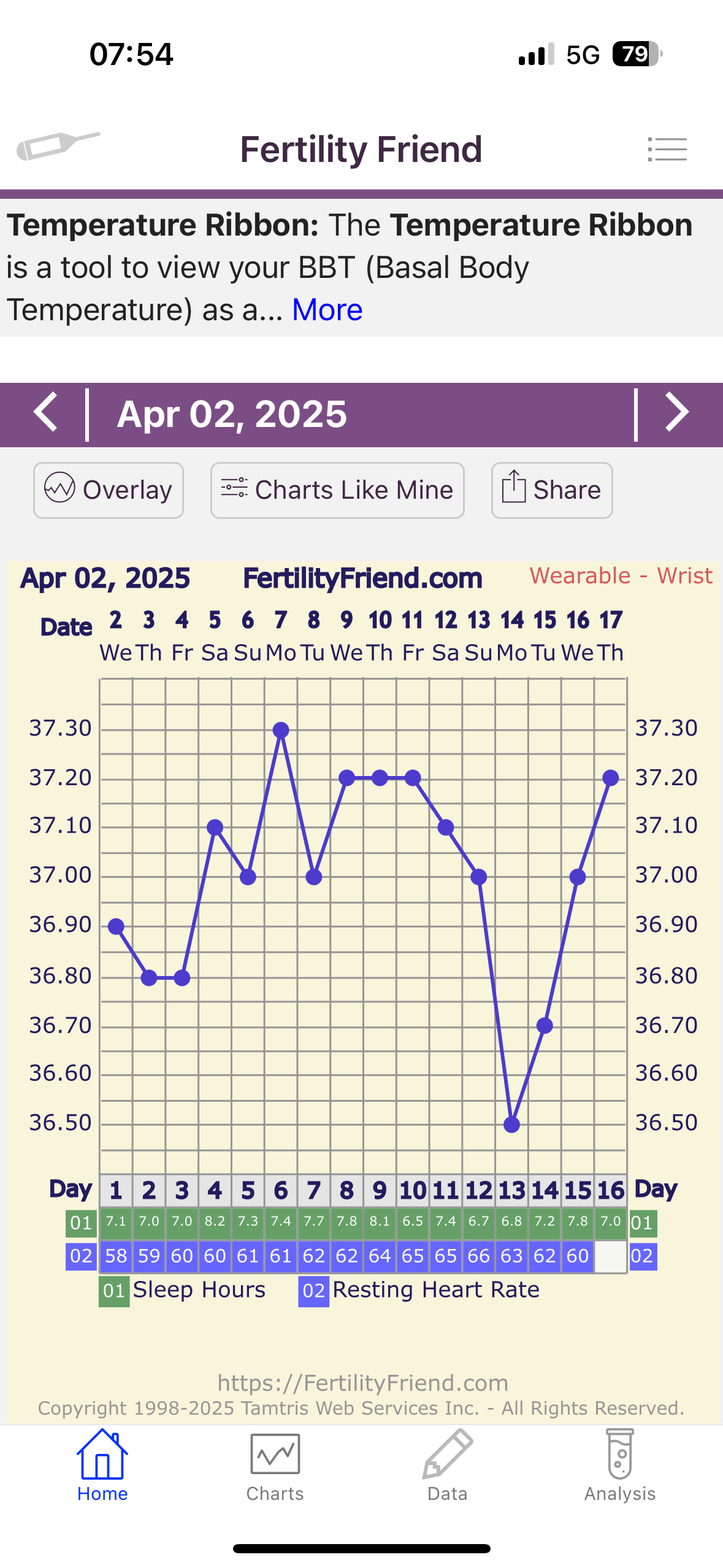Tap the Share button
The height and width of the screenshot is (1568, 723).
[551, 490]
